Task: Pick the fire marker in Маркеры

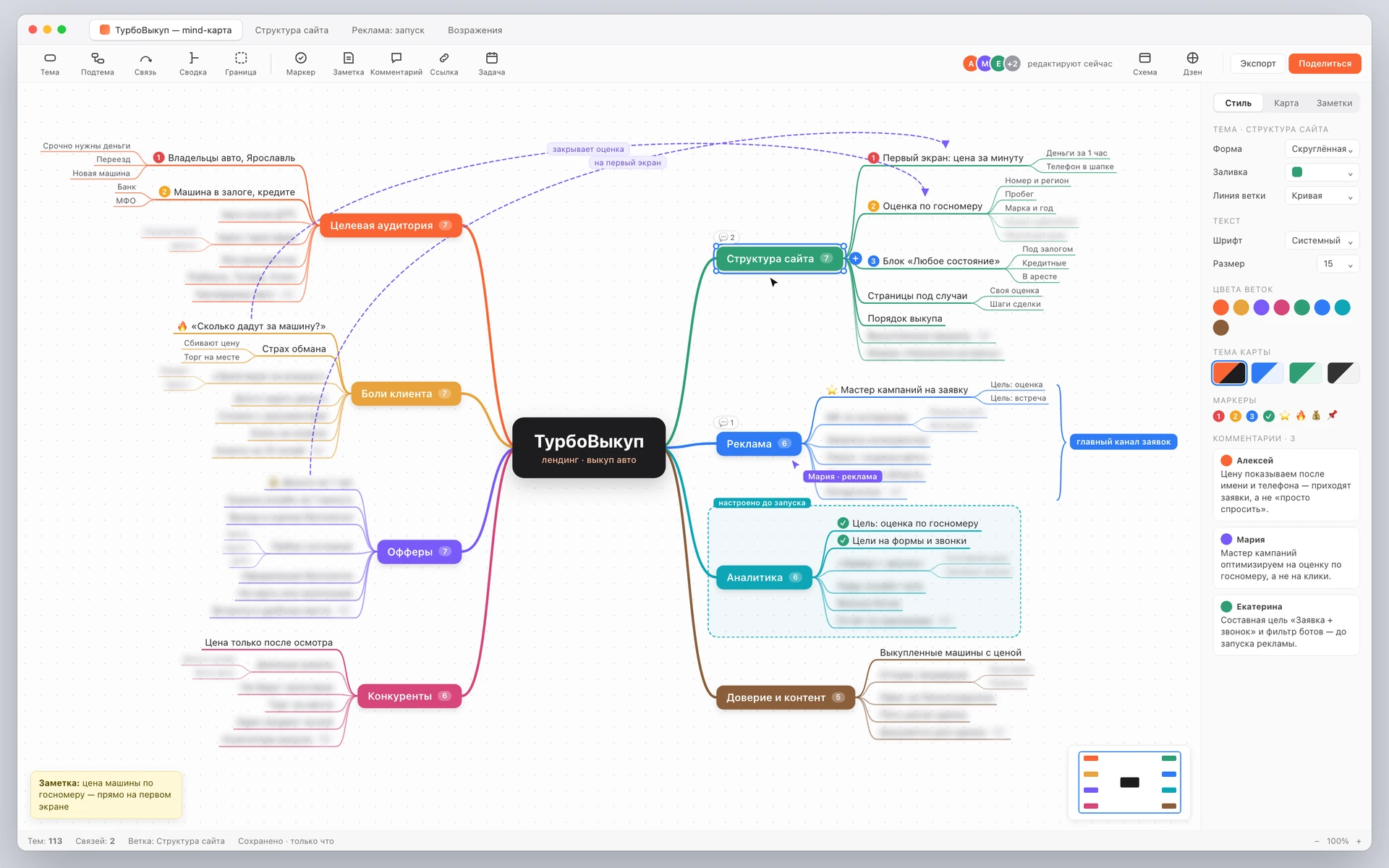Action: (x=1301, y=416)
